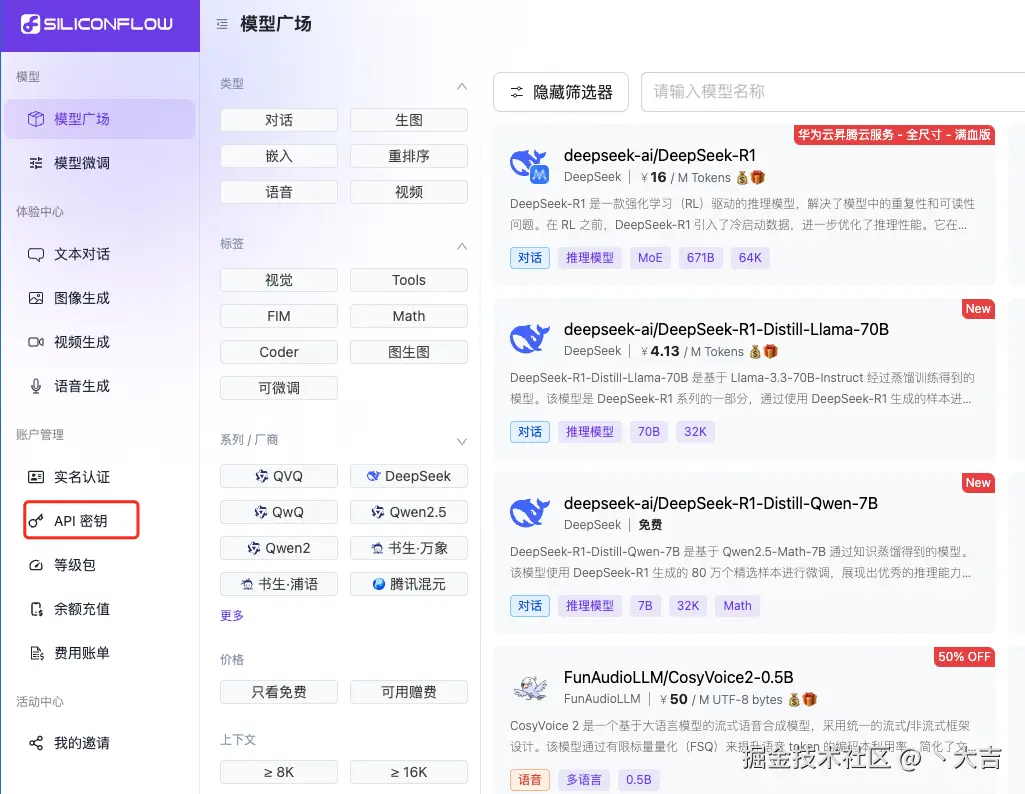The height and width of the screenshot is (794, 1025).
Task: Click the gift icon on CosyVoice2-0.5B card
Action: pos(809,699)
